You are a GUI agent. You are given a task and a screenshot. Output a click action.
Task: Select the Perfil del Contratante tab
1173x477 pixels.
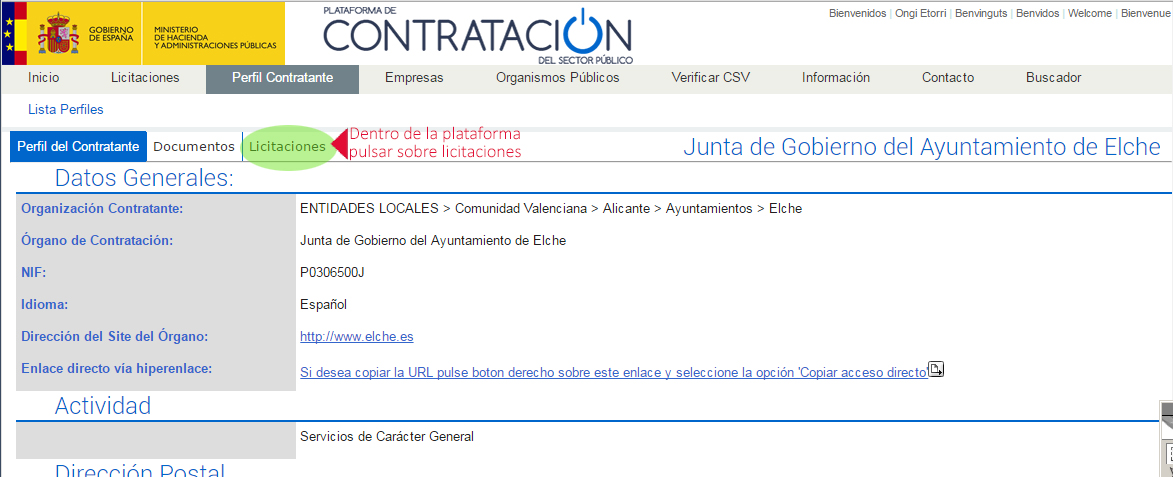[79, 147]
